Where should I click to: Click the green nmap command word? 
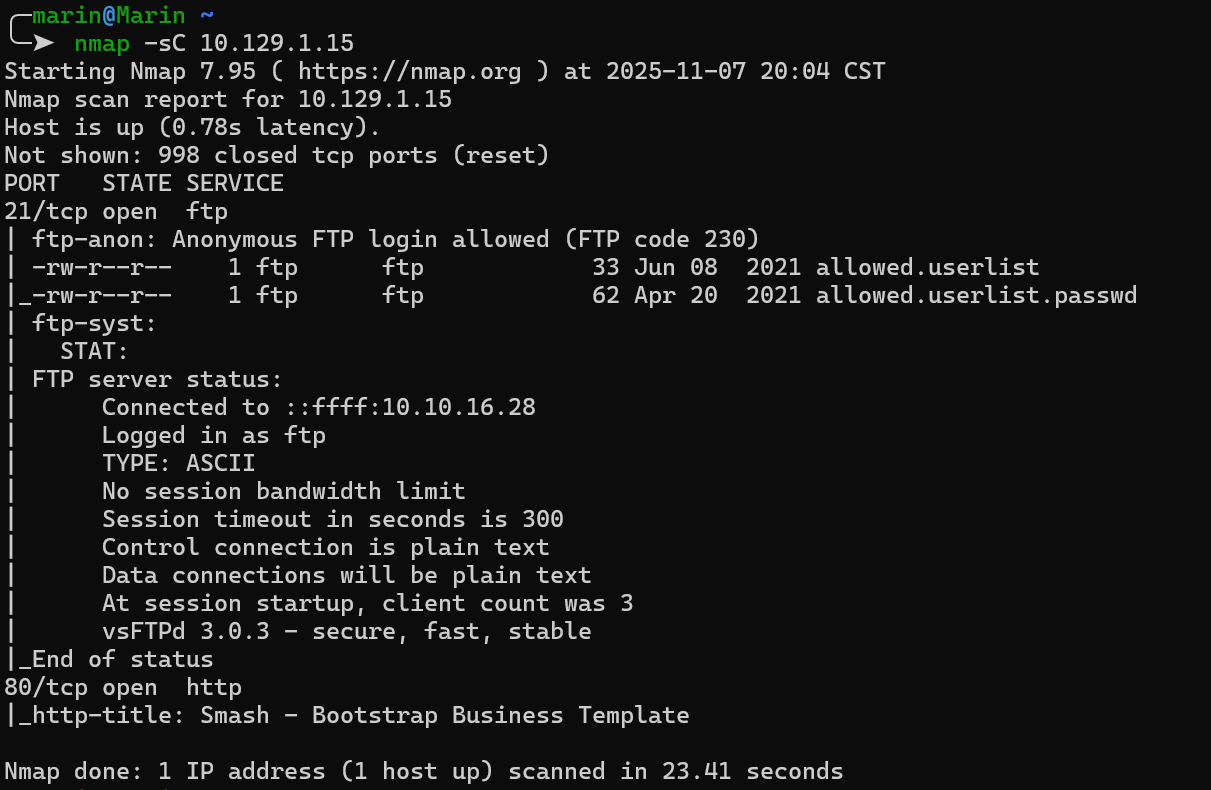[101, 43]
